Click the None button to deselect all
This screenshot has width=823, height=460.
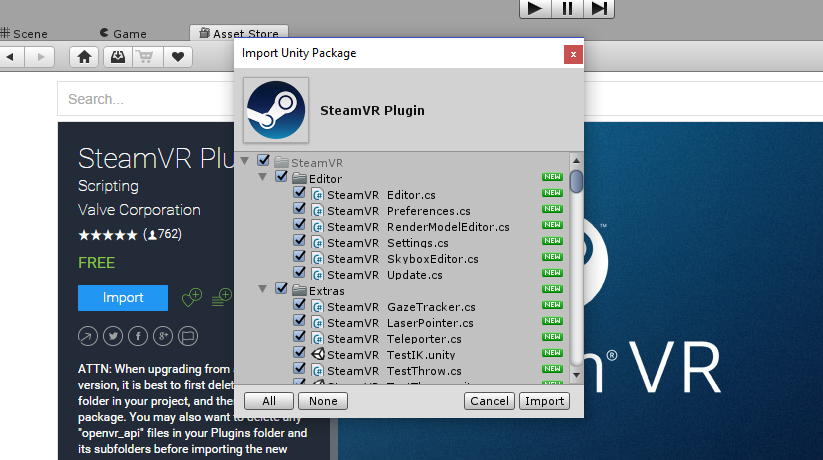323,401
